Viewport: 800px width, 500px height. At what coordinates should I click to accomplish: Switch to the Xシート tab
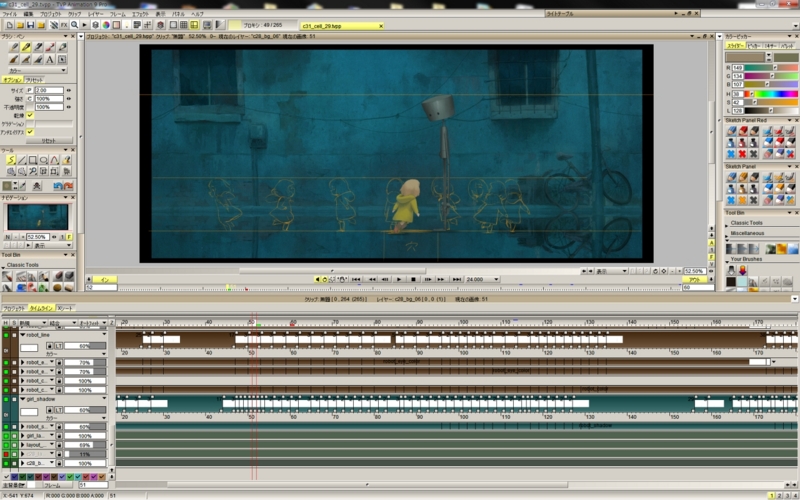click(65, 308)
